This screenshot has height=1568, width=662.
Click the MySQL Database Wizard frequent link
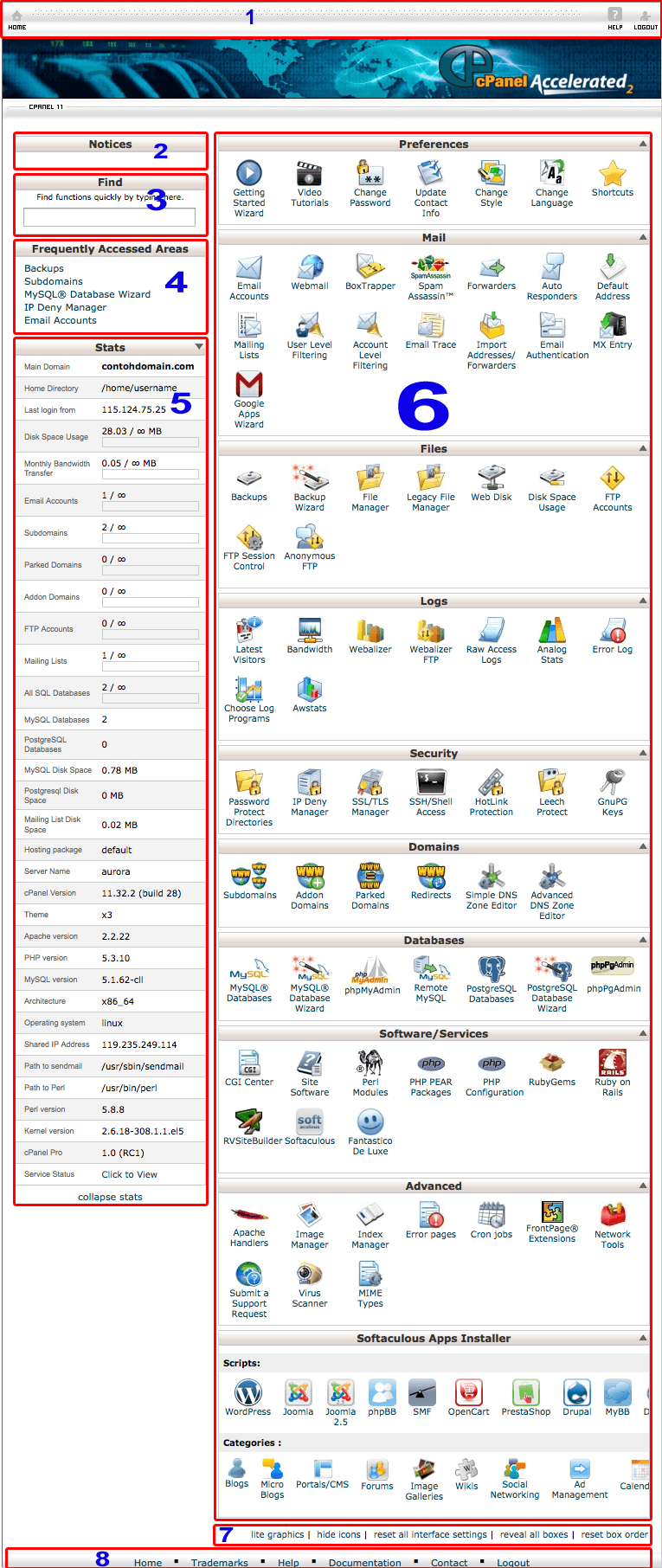(87, 294)
